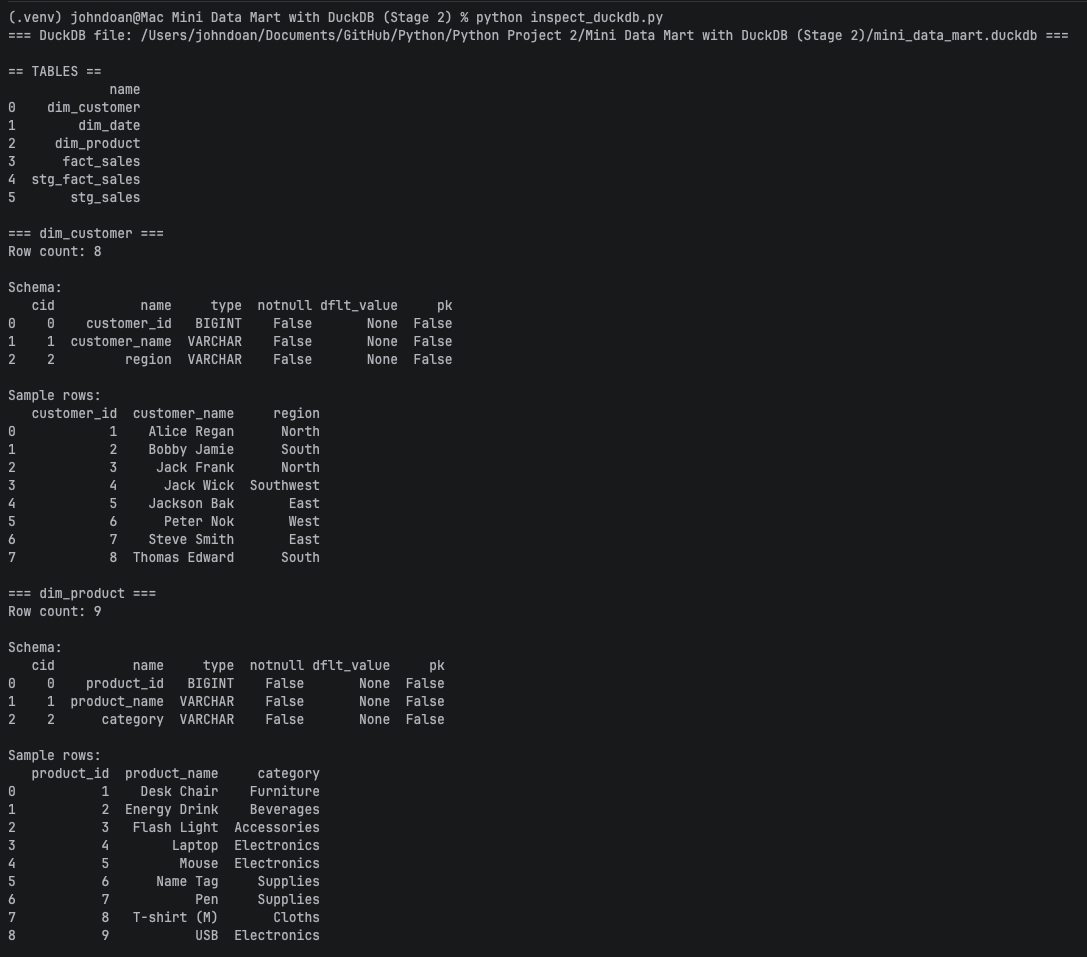Click the Row count: 9 text
Image resolution: width=1087 pixels, height=957 pixels.
[55, 611]
